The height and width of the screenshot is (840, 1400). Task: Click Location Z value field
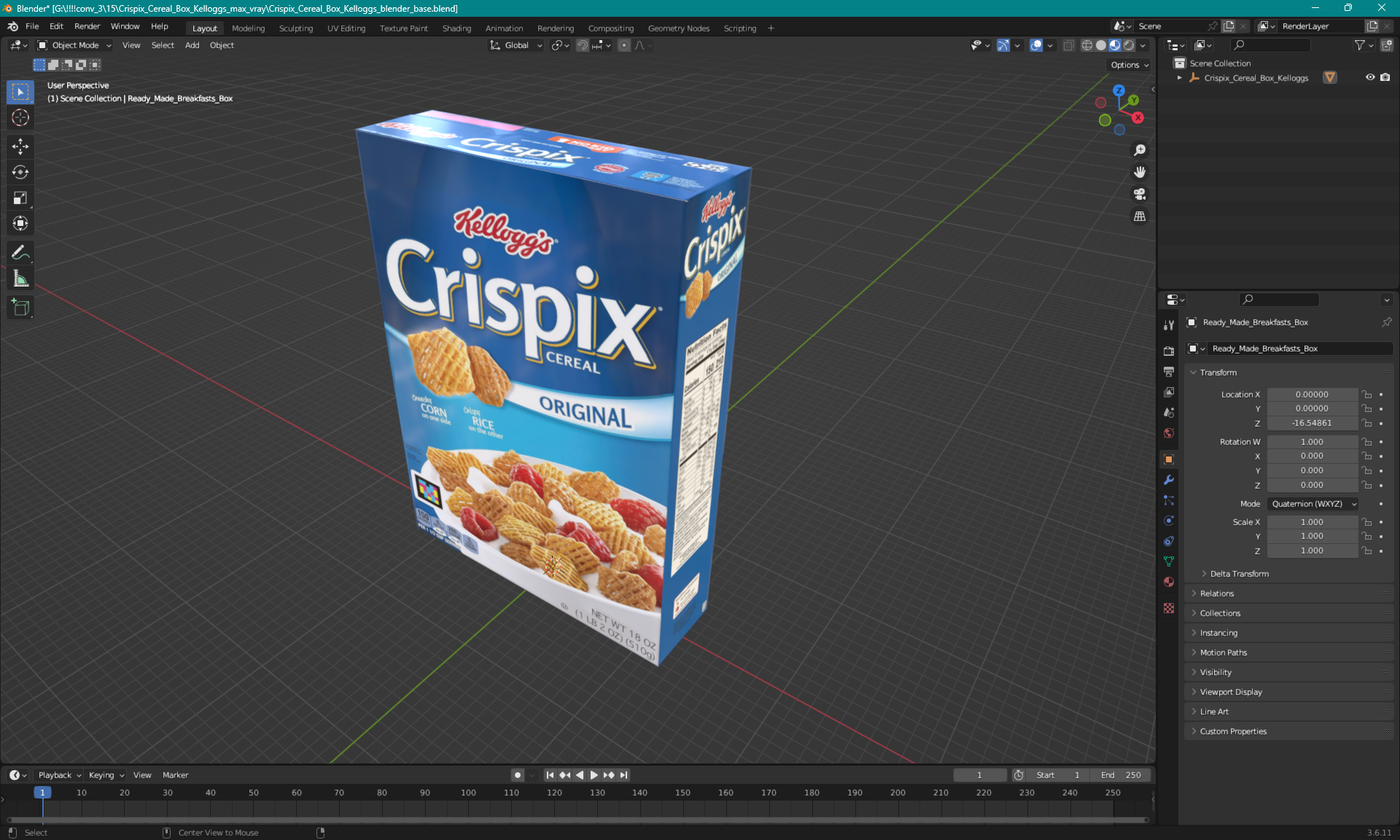(x=1312, y=423)
